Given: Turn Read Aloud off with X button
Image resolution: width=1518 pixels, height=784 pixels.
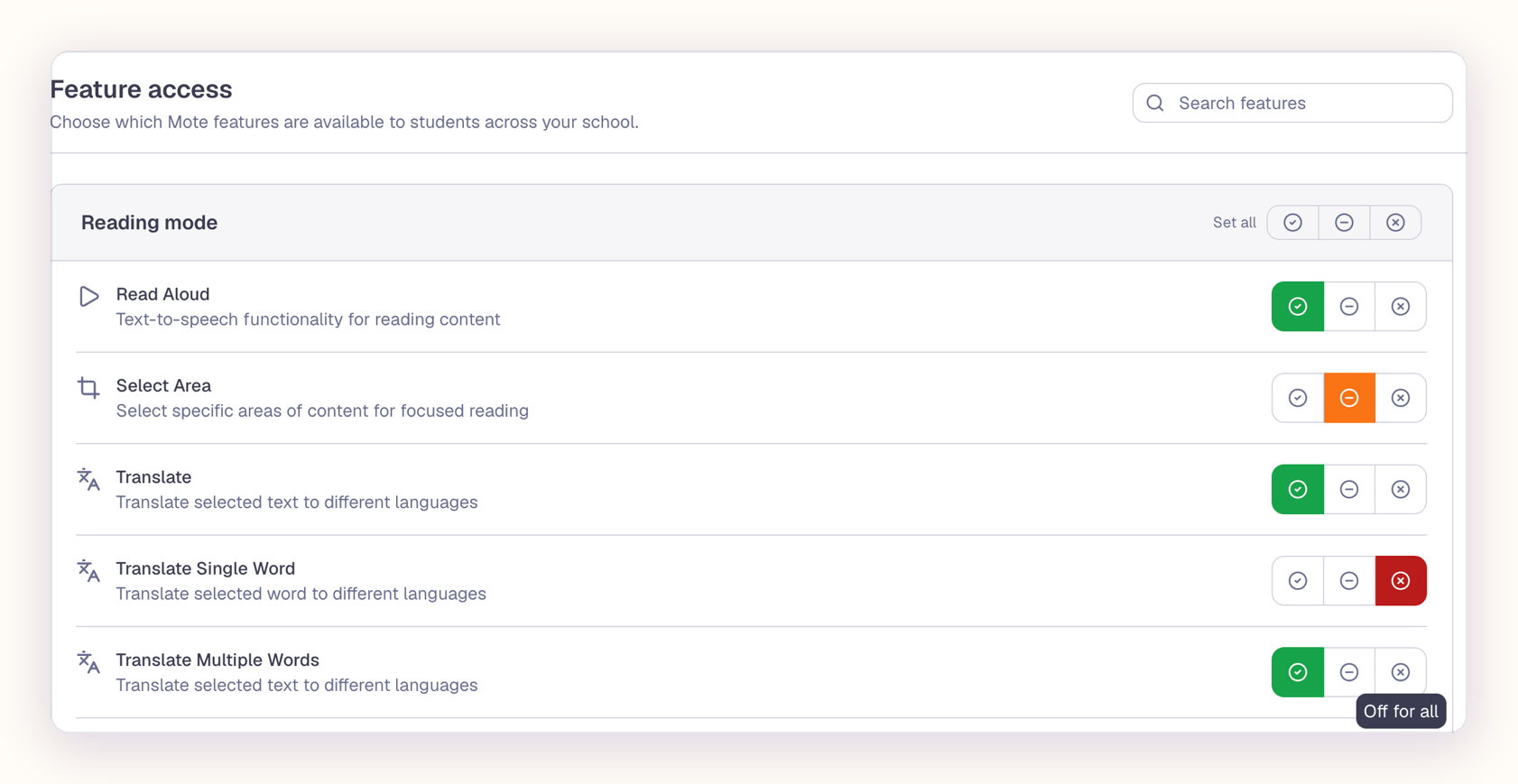Looking at the screenshot, I should tap(1401, 307).
